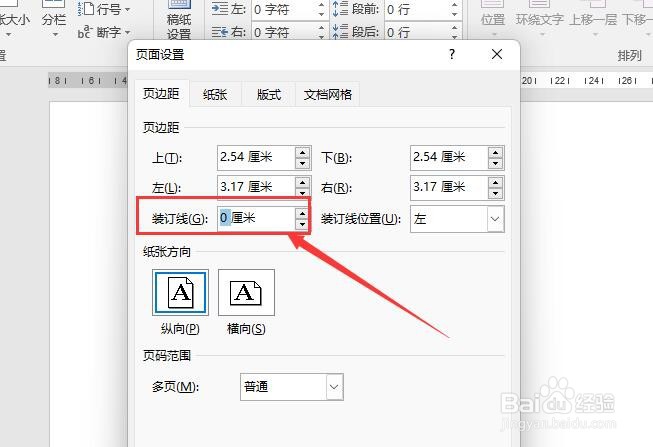Open the 稿纸设置 manuscript paper settings
The width and height of the screenshot is (653, 447).
tap(179, 20)
